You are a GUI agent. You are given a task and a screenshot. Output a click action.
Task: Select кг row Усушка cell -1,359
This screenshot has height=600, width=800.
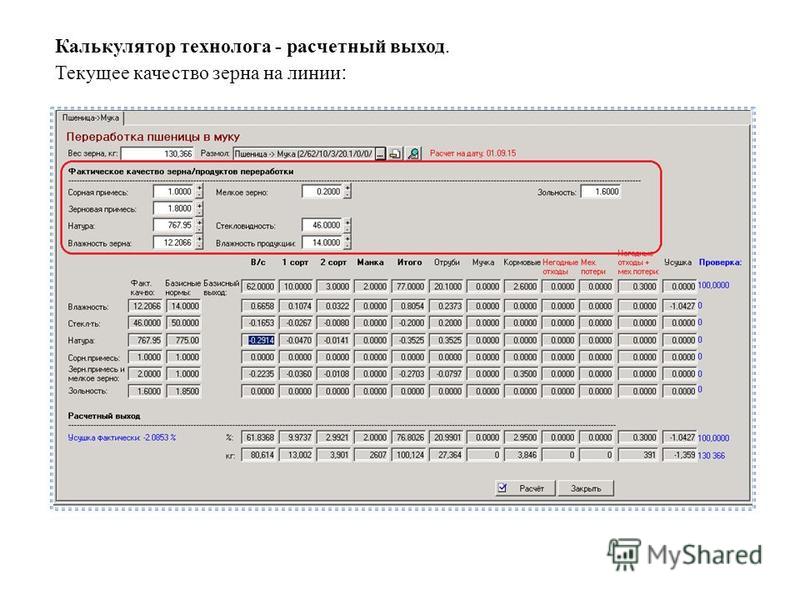(x=680, y=455)
